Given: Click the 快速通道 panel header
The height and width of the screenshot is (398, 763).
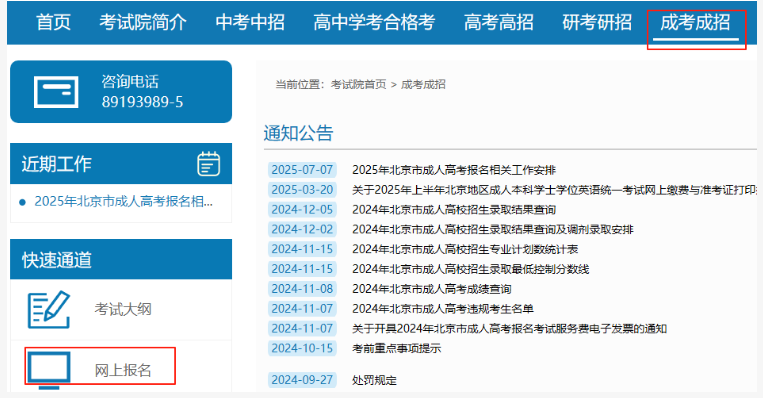Looking at the screenshot, I should tap(121, 259).
